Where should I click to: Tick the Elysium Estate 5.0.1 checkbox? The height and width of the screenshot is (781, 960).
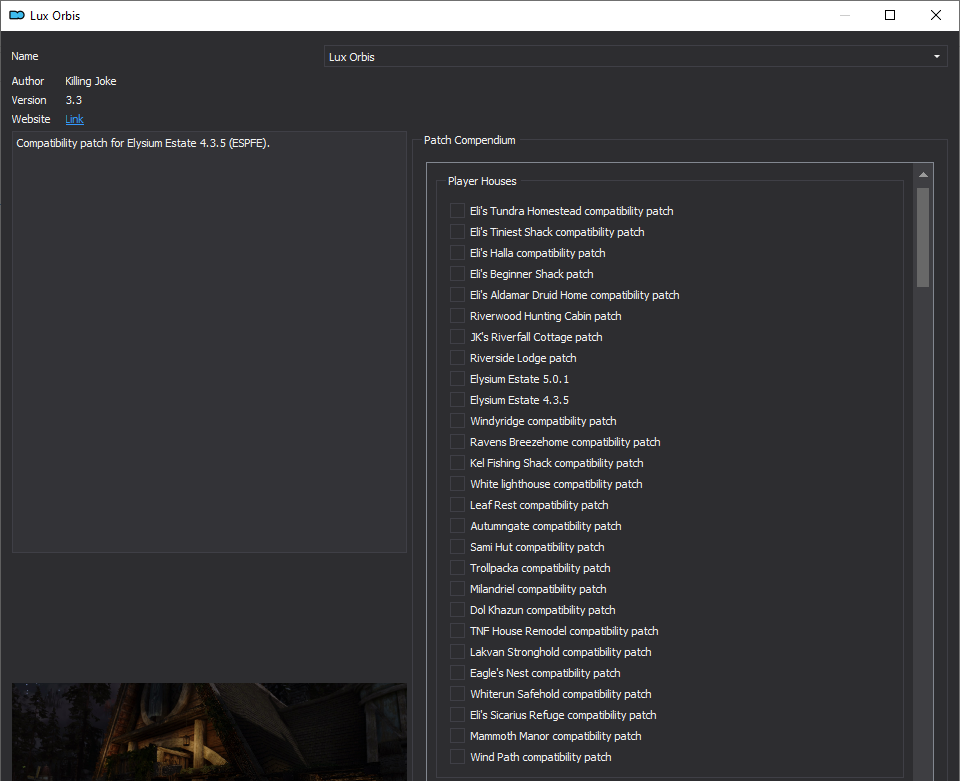[457, 379]
